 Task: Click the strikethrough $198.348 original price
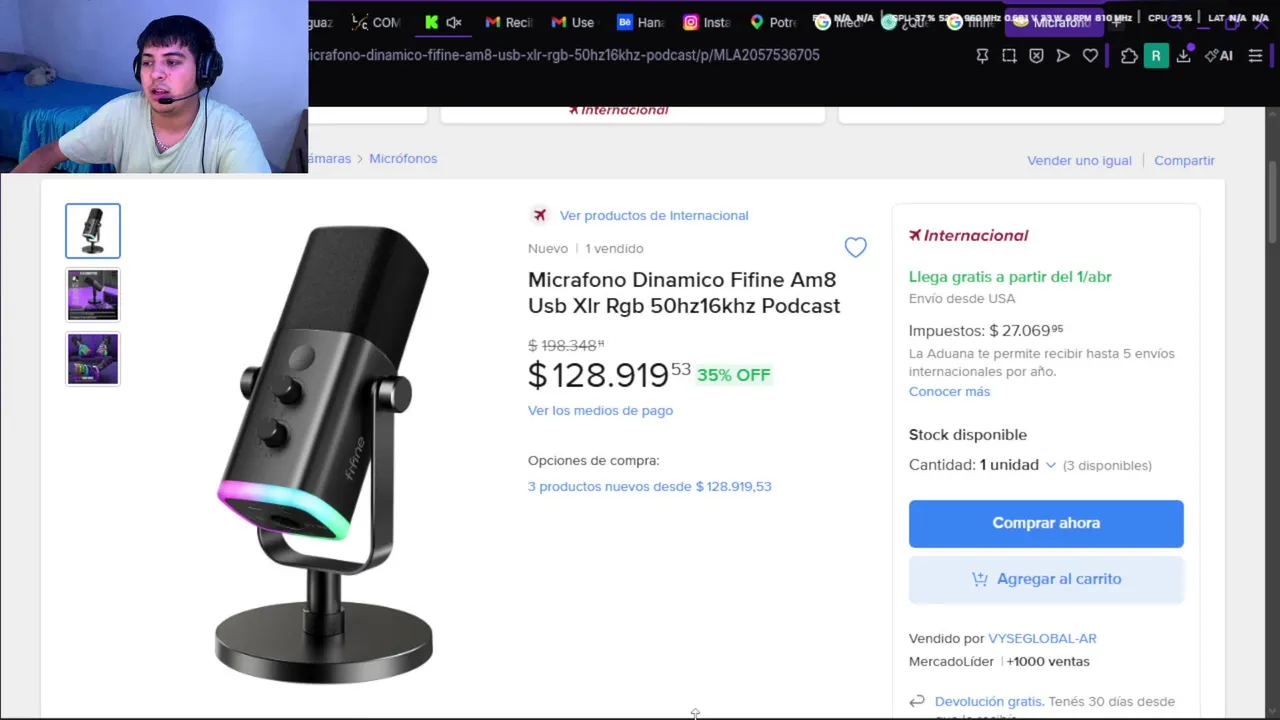566,345
